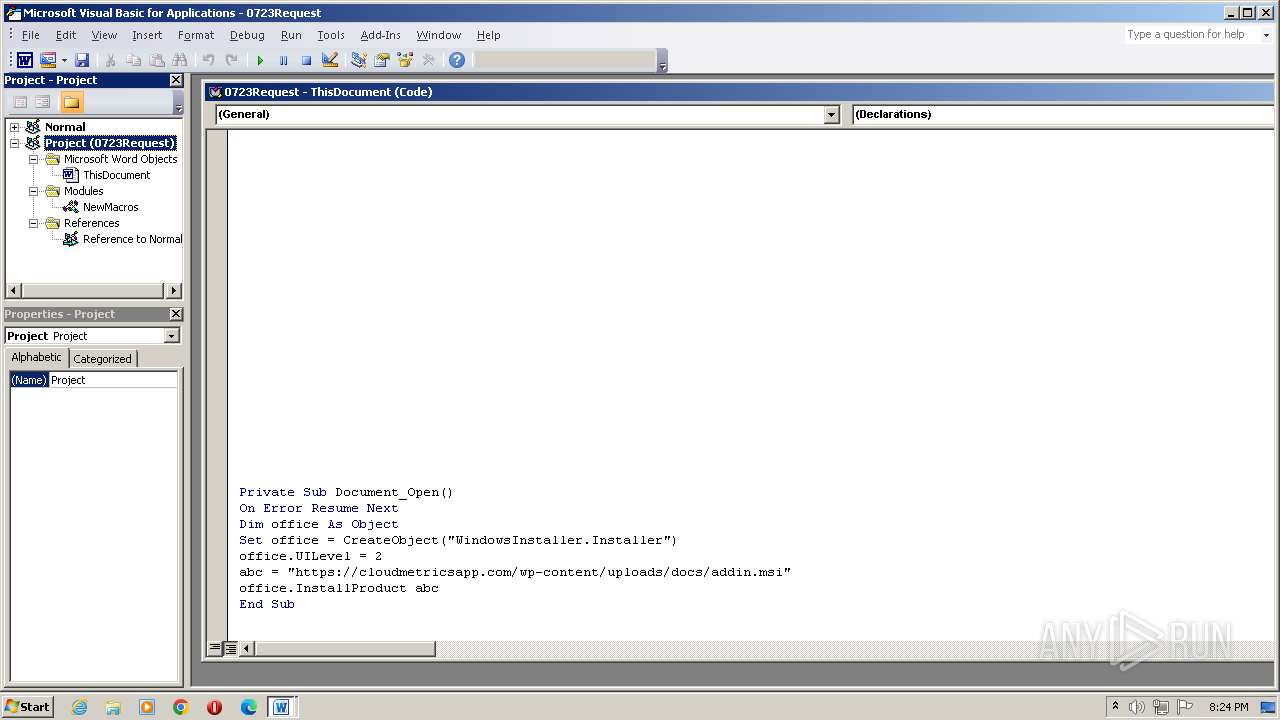Click the Cut toolbar icon
The image size is (1280, 720).
(110, 61)
